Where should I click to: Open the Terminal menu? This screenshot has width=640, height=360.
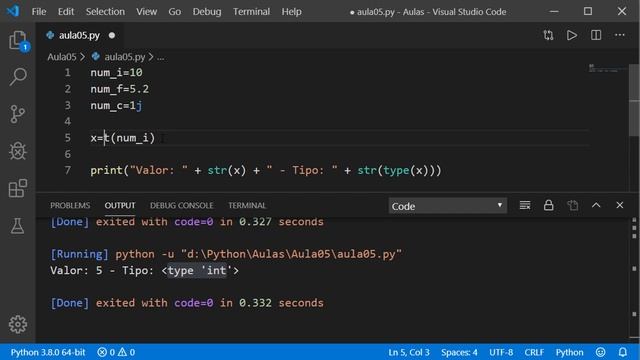(251, 11)
